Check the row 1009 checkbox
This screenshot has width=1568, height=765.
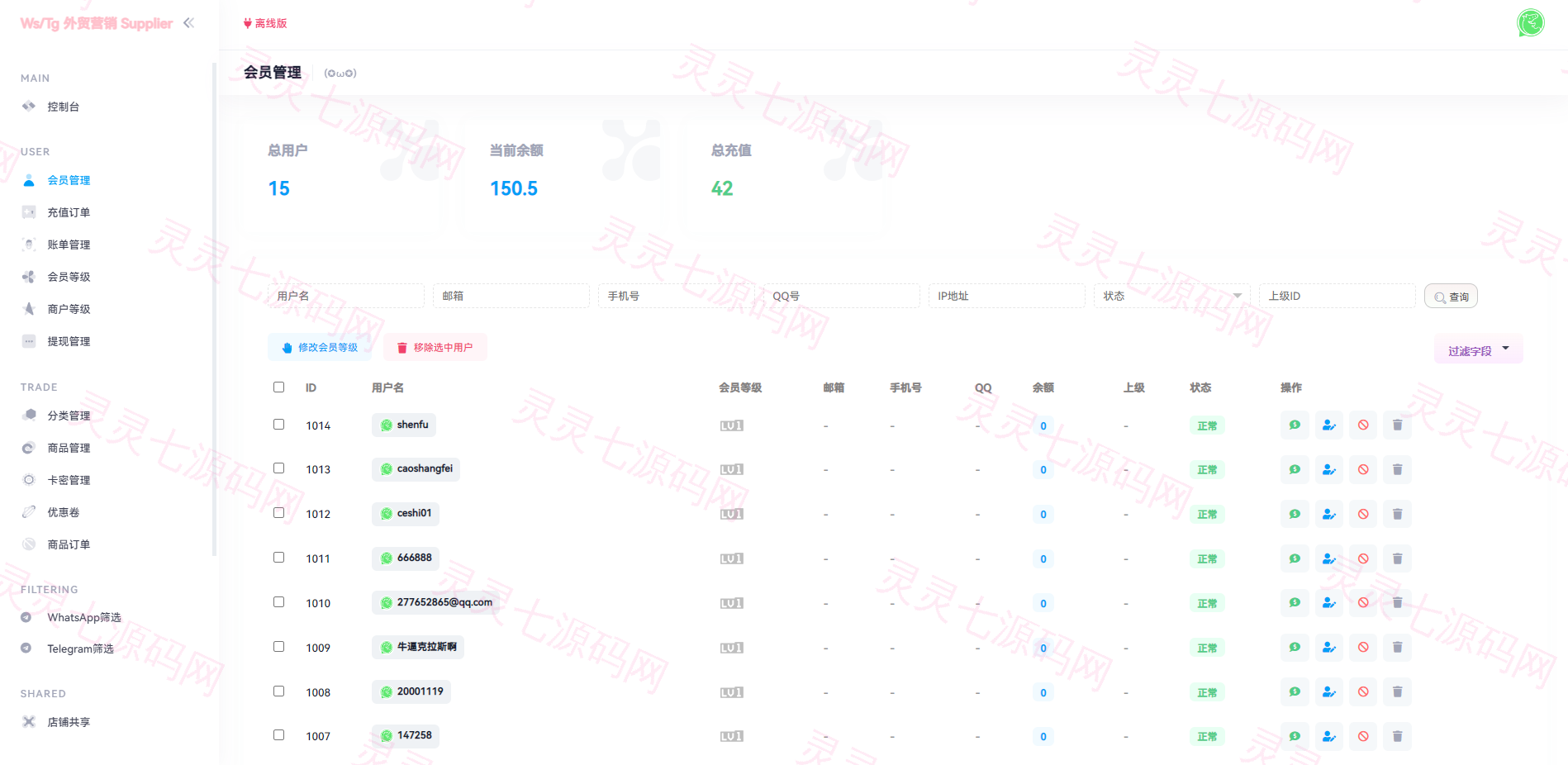(x=279, y=647)
